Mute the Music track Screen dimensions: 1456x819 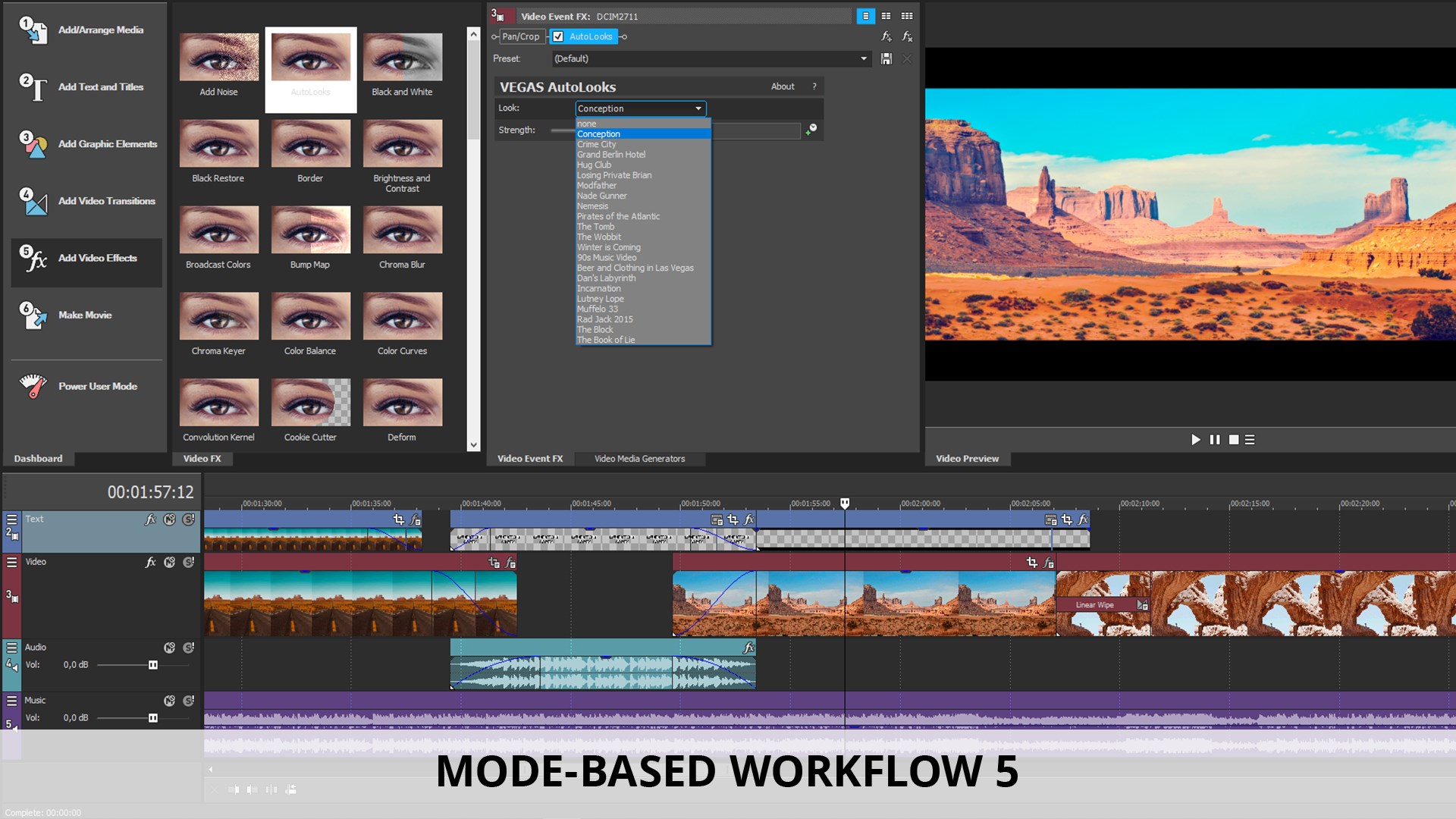(168, 701)
